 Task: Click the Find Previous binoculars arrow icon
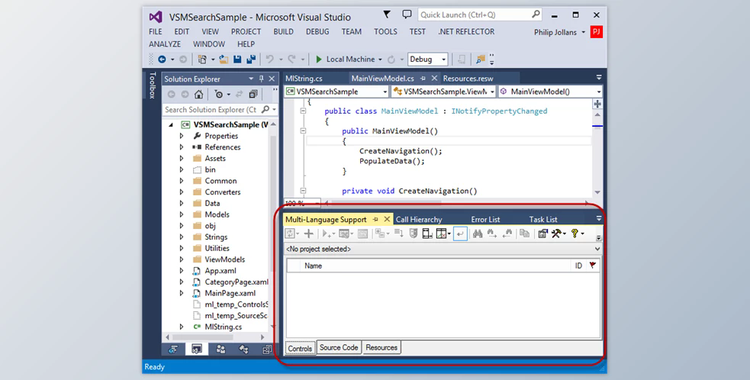coord(507,234)
